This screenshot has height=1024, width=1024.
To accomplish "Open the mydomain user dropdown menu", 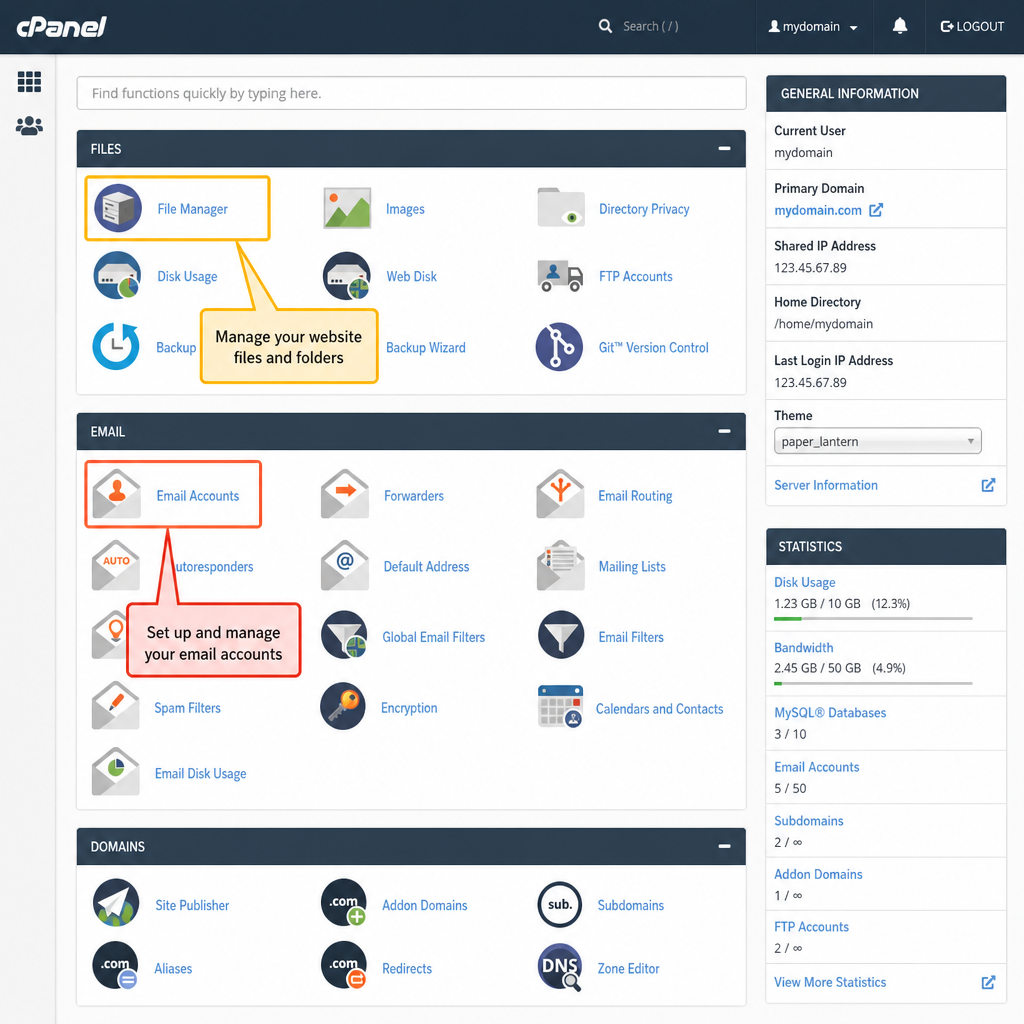I will point(813,27).
